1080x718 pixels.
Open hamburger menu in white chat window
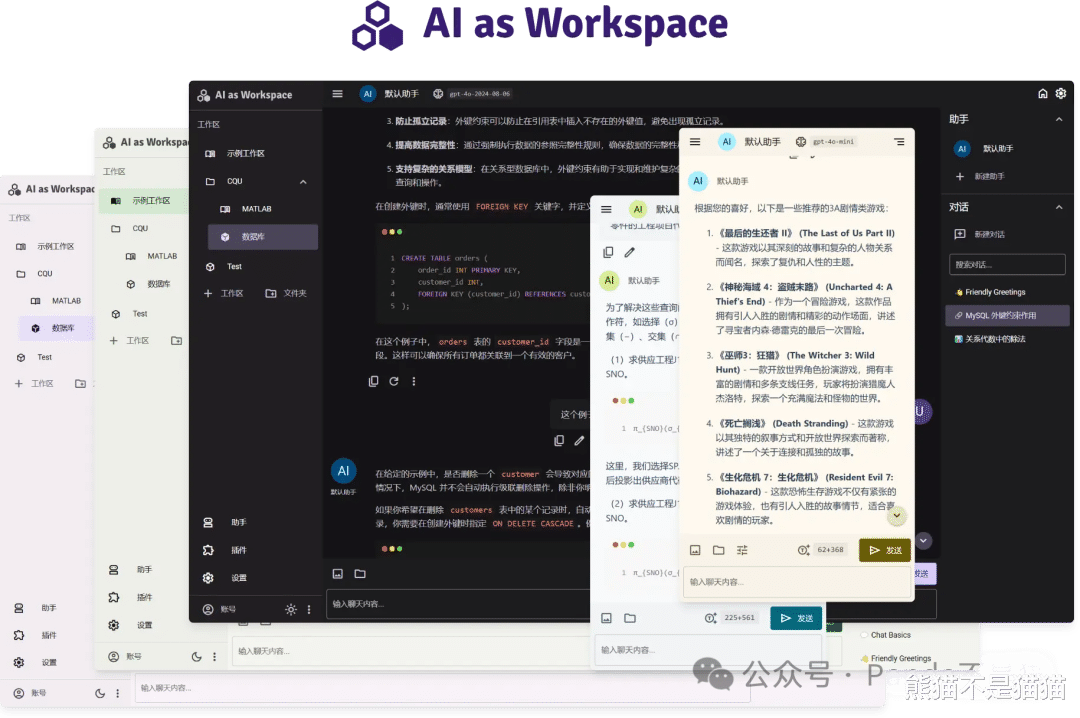pyautogui.click(x=606, y=209)
